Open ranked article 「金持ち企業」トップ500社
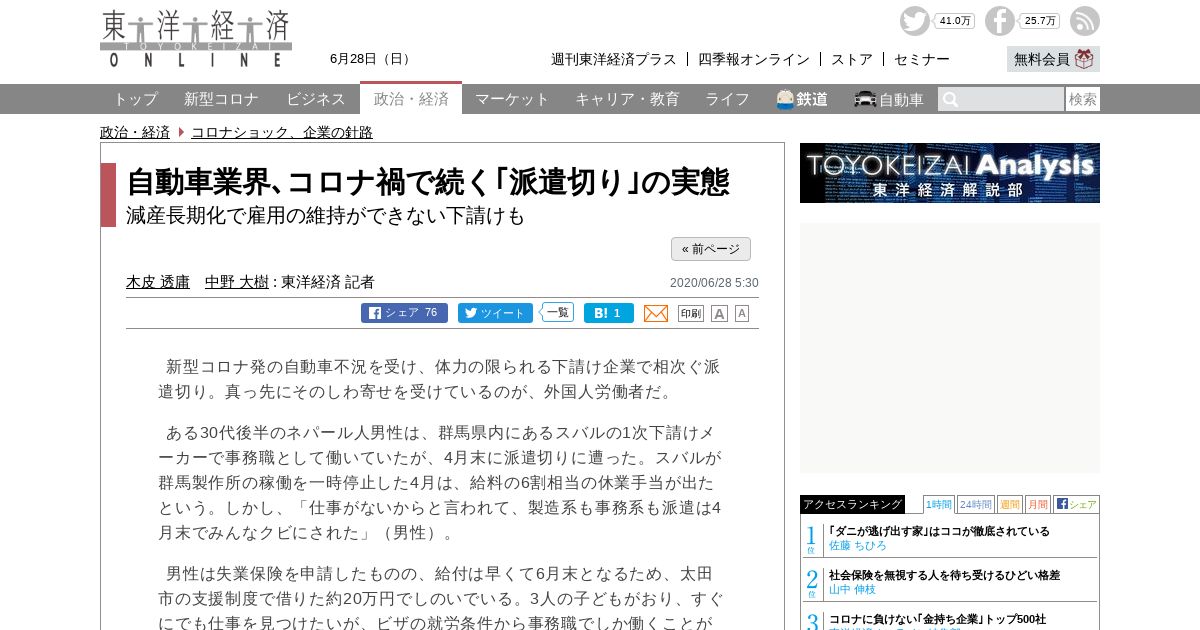The height and width of the screenshot is (630, 1200). (937, 619)
